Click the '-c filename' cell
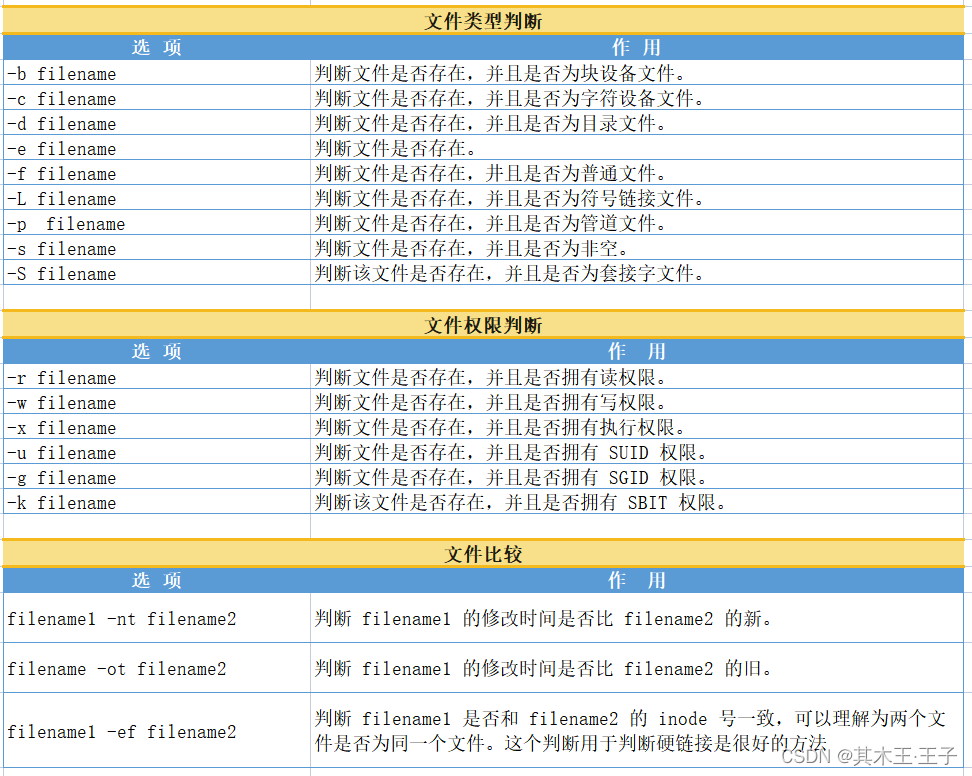 [x=157, y=98]
